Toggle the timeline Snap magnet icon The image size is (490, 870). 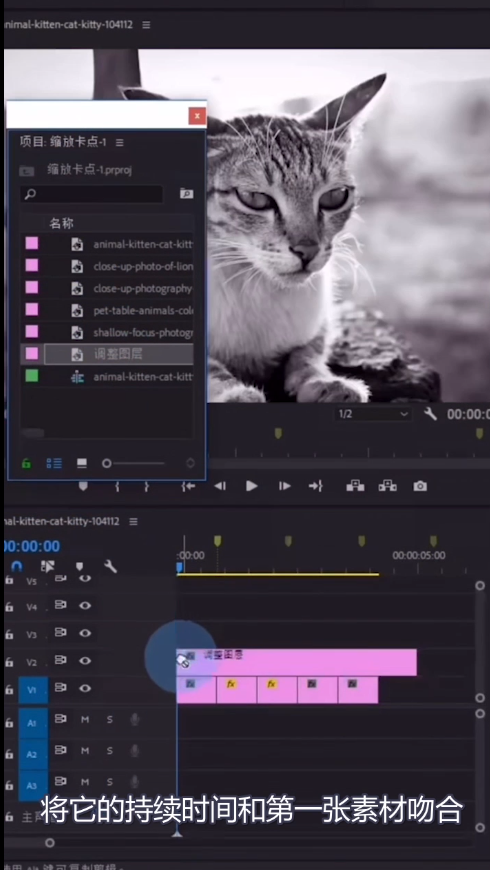[17, 566]
